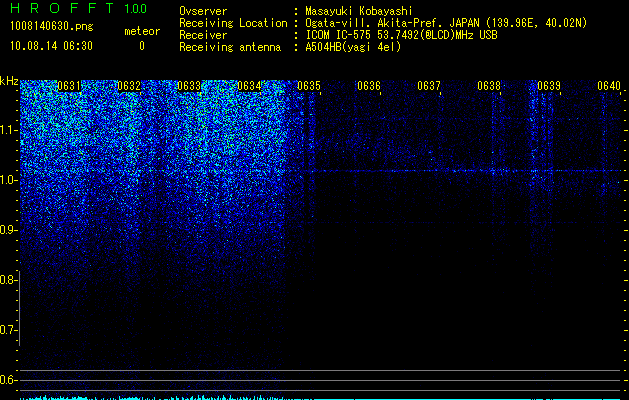Viewport: 629px width, 400px height.
Task: Click the Receiving antenna label
Action: pos(230,47)
